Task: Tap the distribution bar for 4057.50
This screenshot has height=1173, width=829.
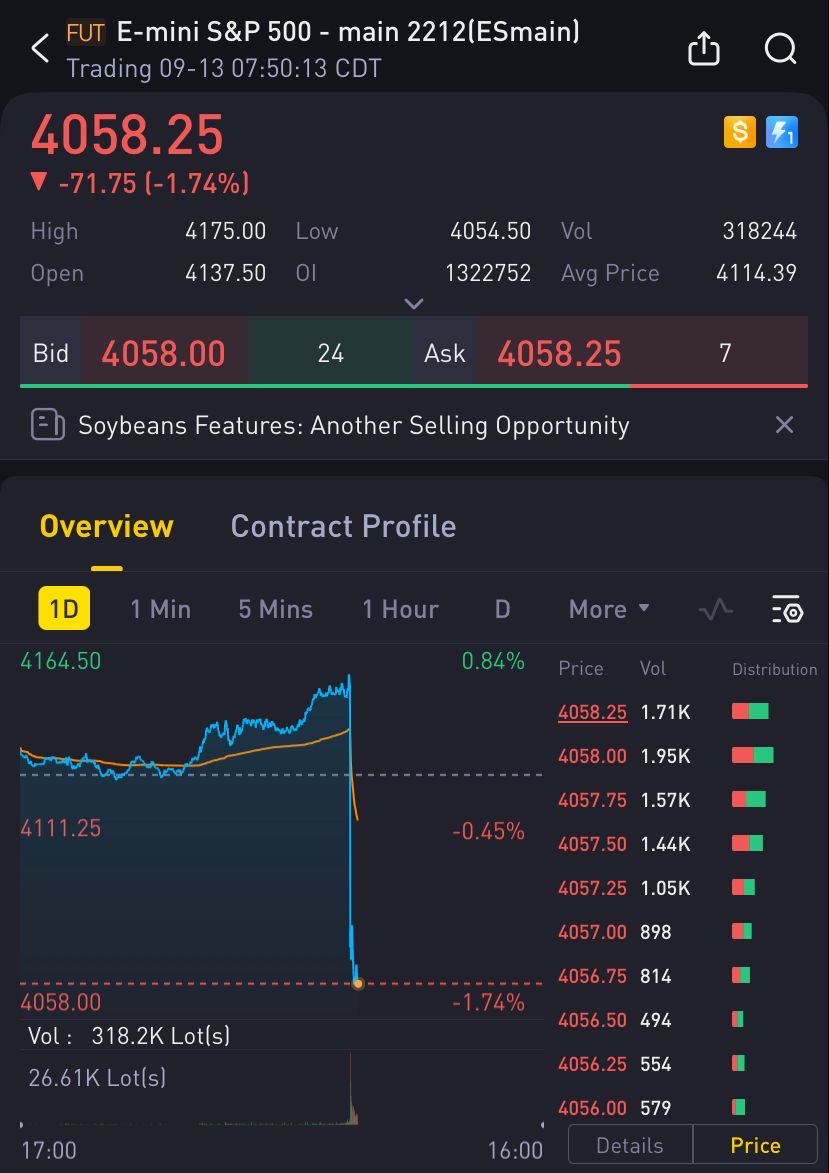Action: tap(747, 844)
